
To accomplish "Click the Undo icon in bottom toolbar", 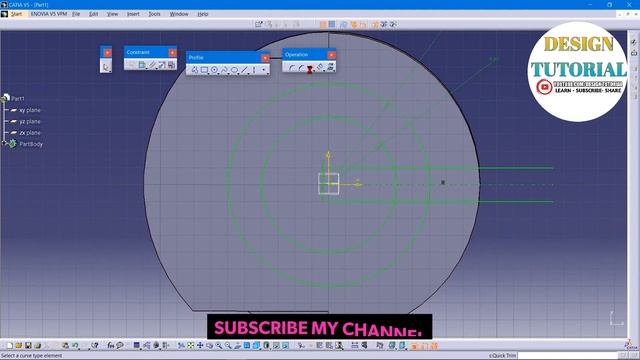I will [75, 346].
